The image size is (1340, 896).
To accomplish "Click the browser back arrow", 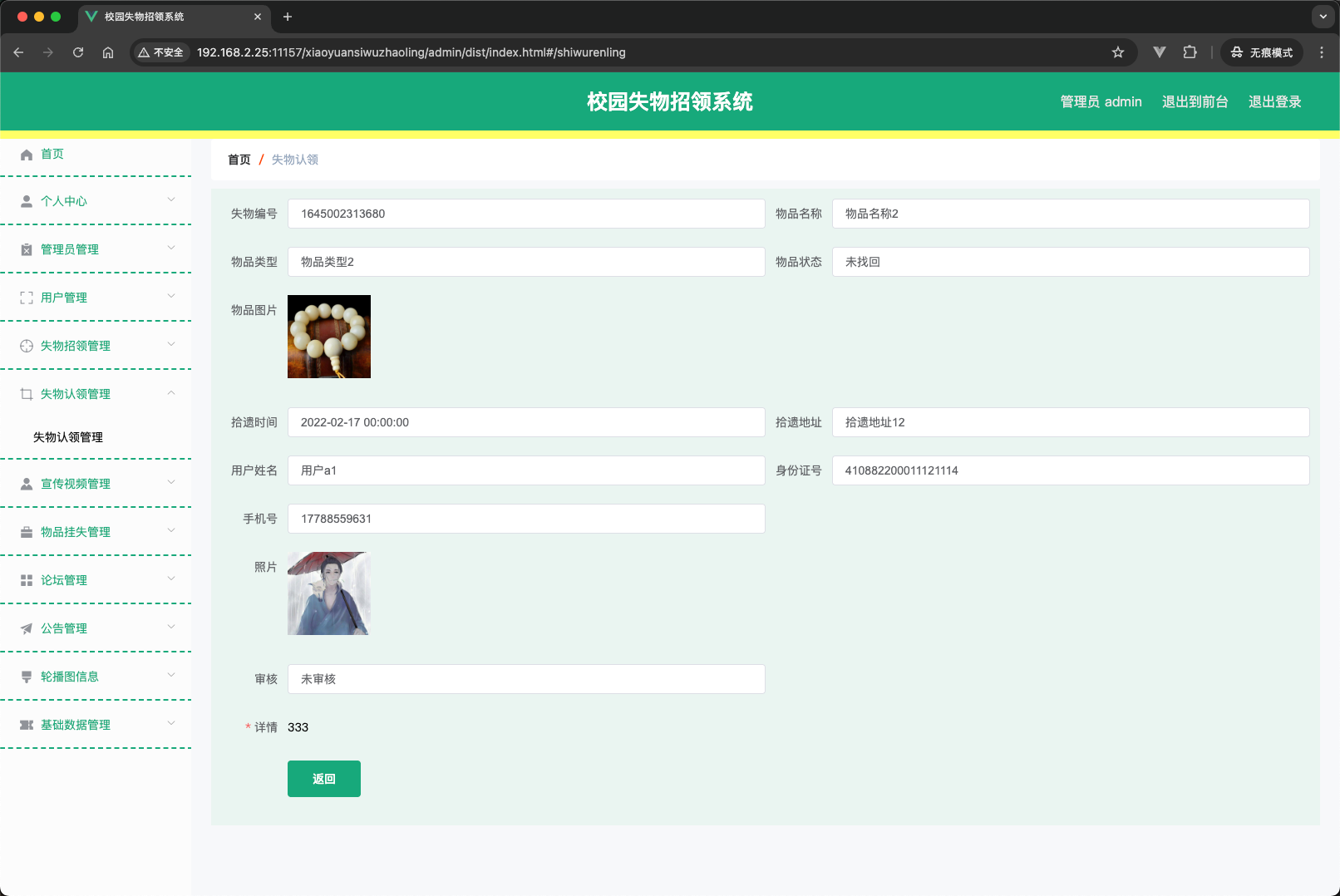I will 18,52.
